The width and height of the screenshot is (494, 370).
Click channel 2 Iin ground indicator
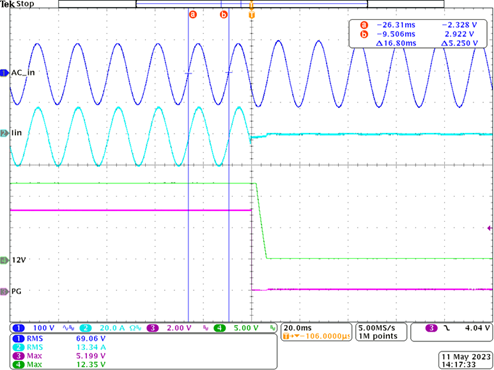point(4,133)
